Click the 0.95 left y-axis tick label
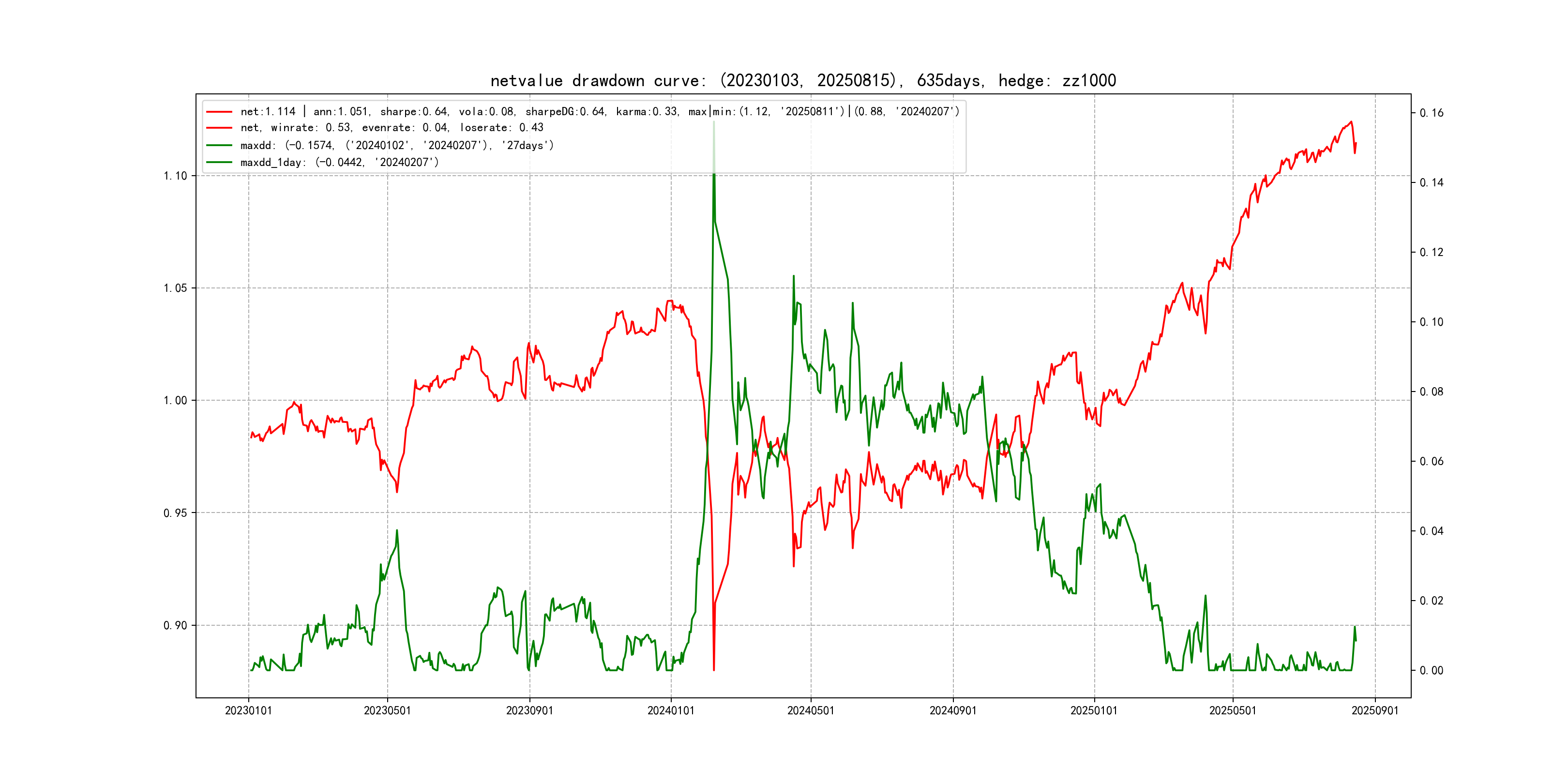Screen dimensions: 1568x784 [x=175, y=513]
